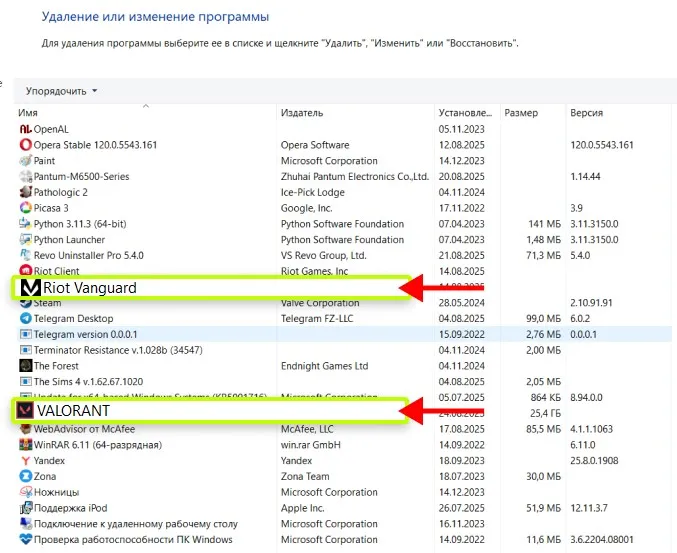Click publisher McAfee, LLC
This screenshot has width=677, height=553.
pyautogui.click(x=307, y=429)
